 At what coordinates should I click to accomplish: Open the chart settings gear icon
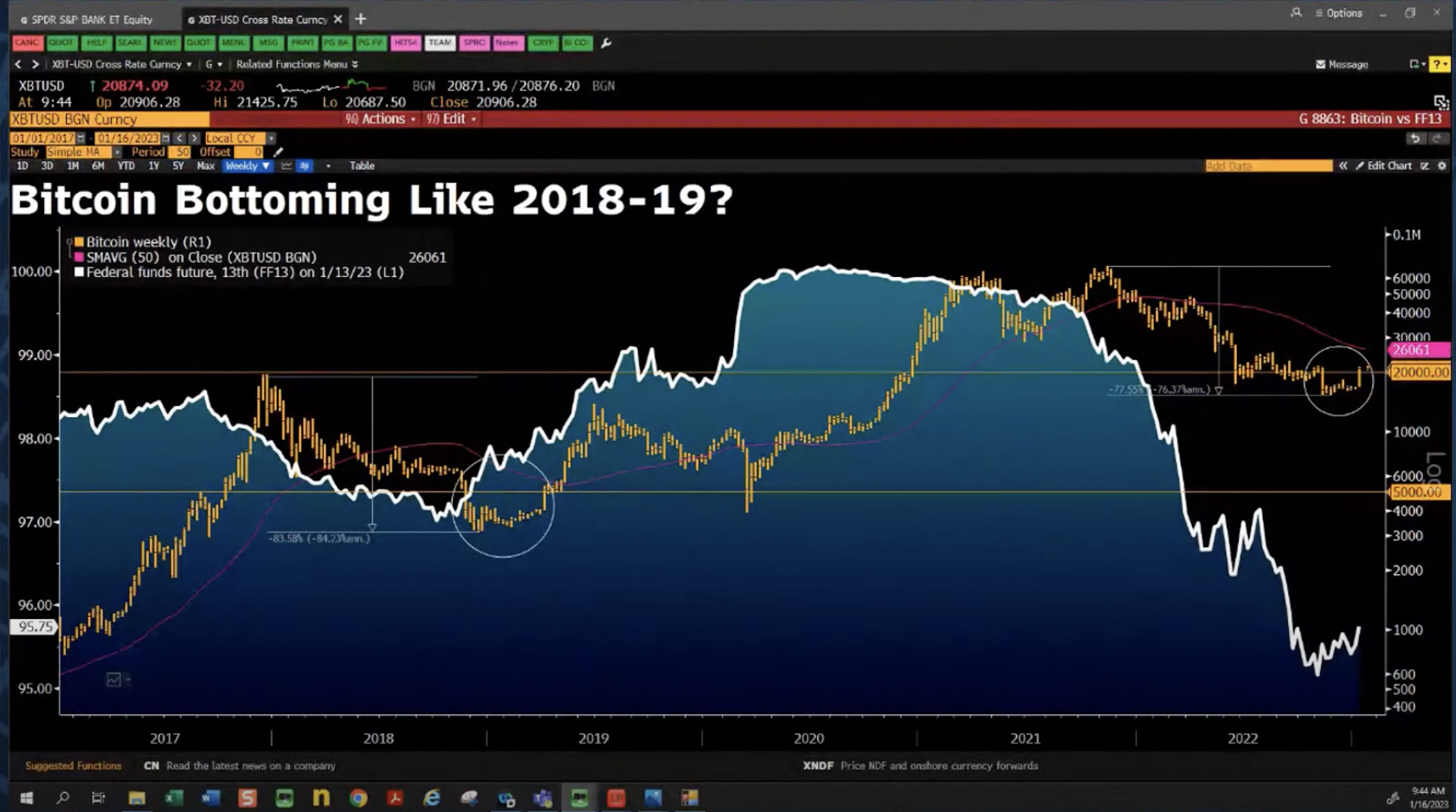tap(1442, 165)
